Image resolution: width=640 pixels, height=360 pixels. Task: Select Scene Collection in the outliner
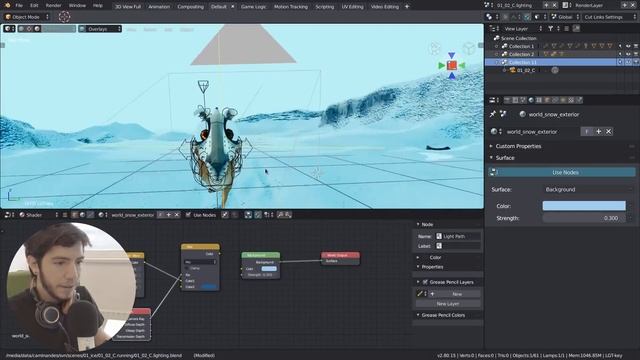pos(518,38)
